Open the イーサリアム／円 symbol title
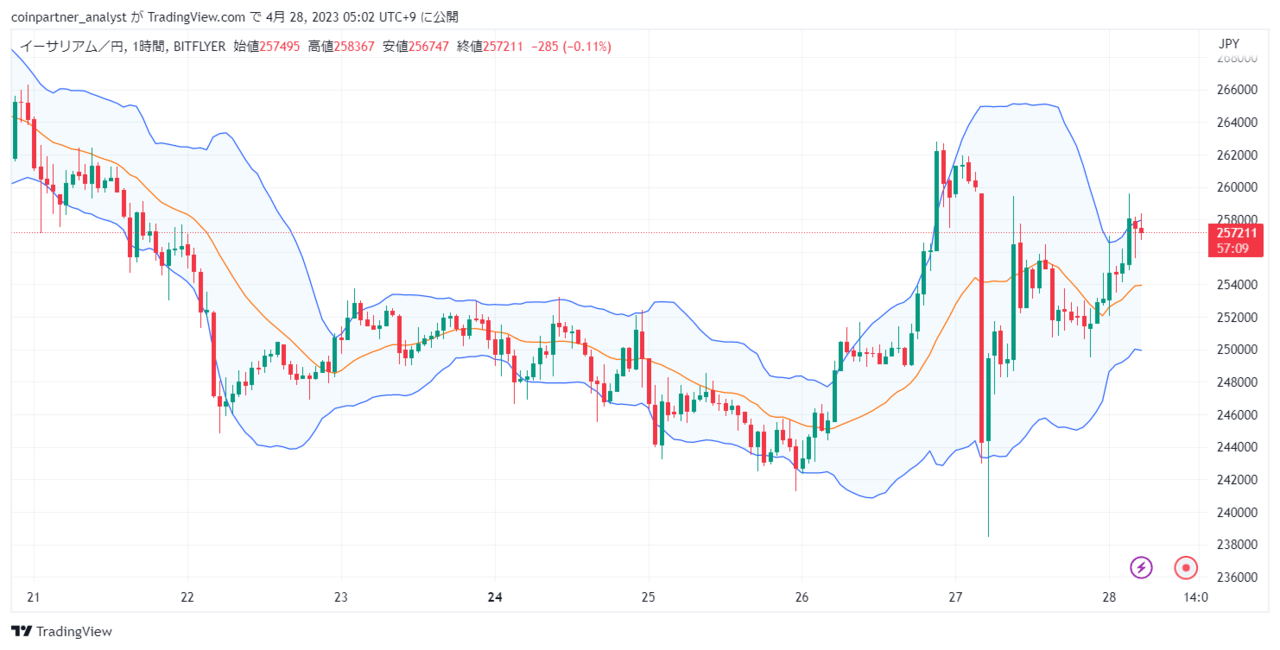Image resolution: width=1280 pixels, height=650 pixels. pos(73,47)
